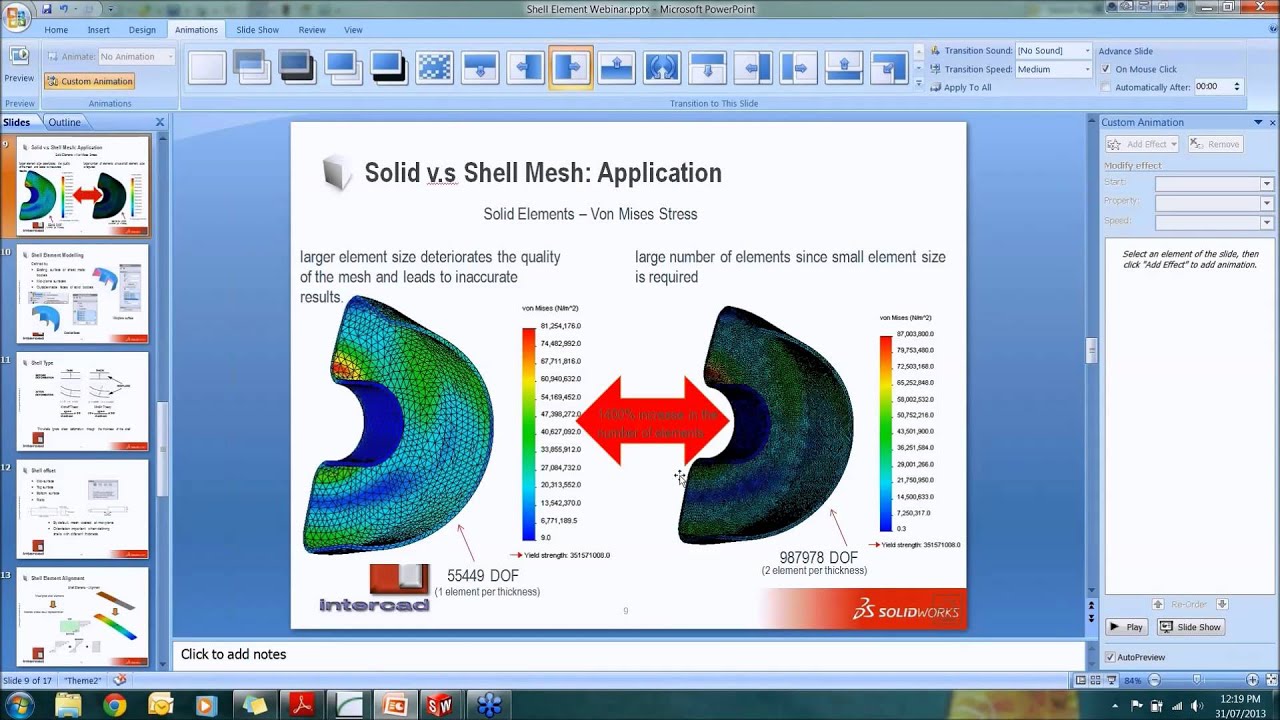Close the Custom Animation pane

click(x=1272, y=122)
